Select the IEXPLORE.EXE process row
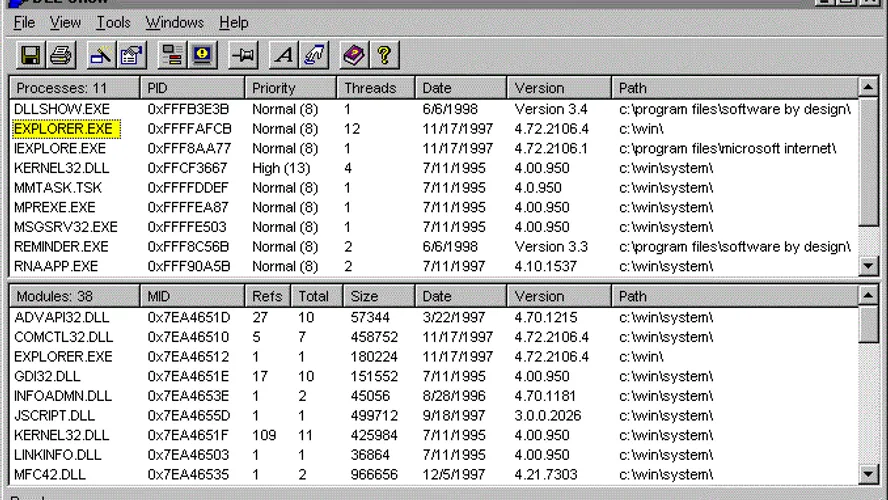Viewport: 888px width, 500px height. coord(60,148)
